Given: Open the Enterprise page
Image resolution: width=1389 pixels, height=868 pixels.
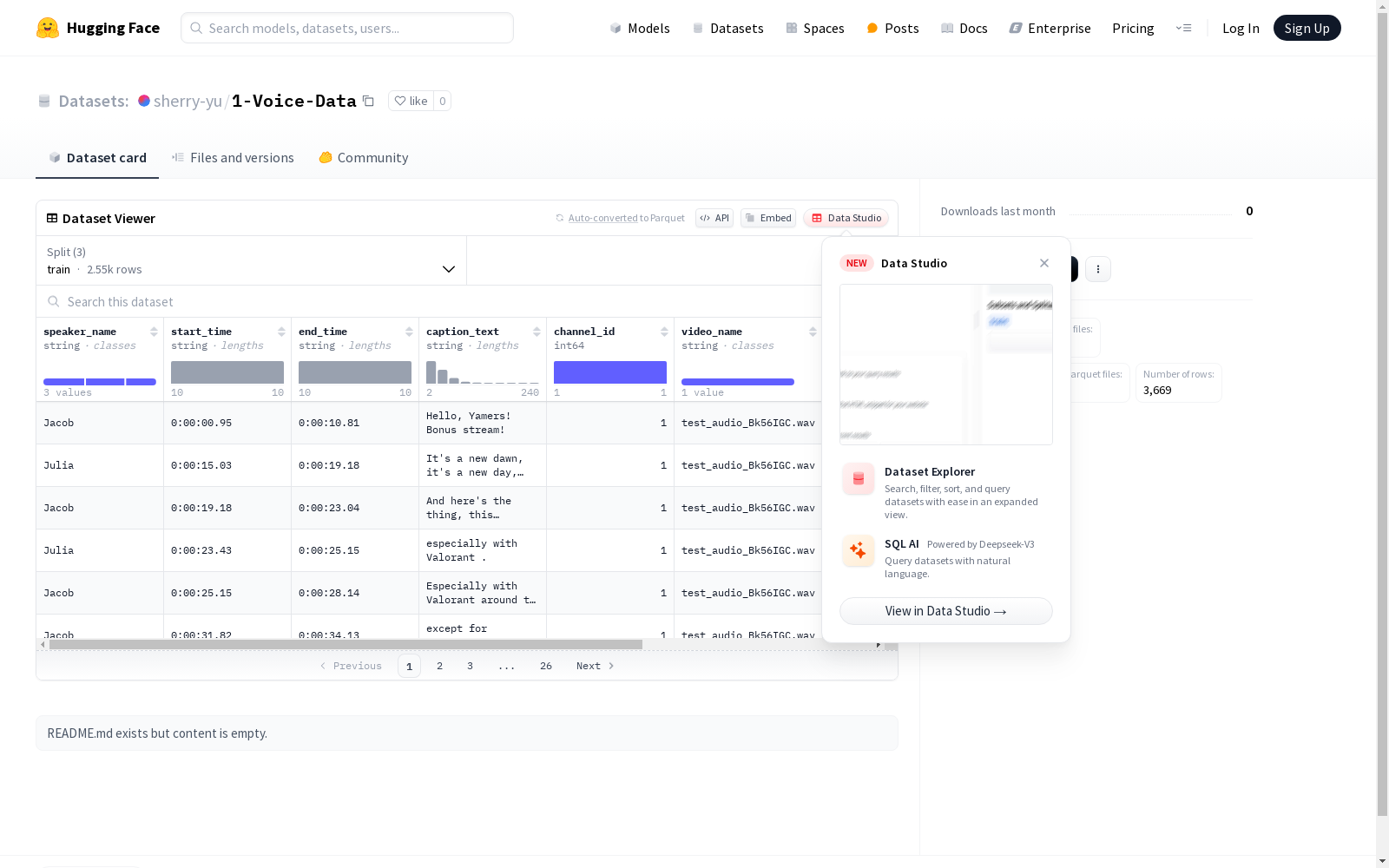Looking at the screenshot, I should 1050,28.
